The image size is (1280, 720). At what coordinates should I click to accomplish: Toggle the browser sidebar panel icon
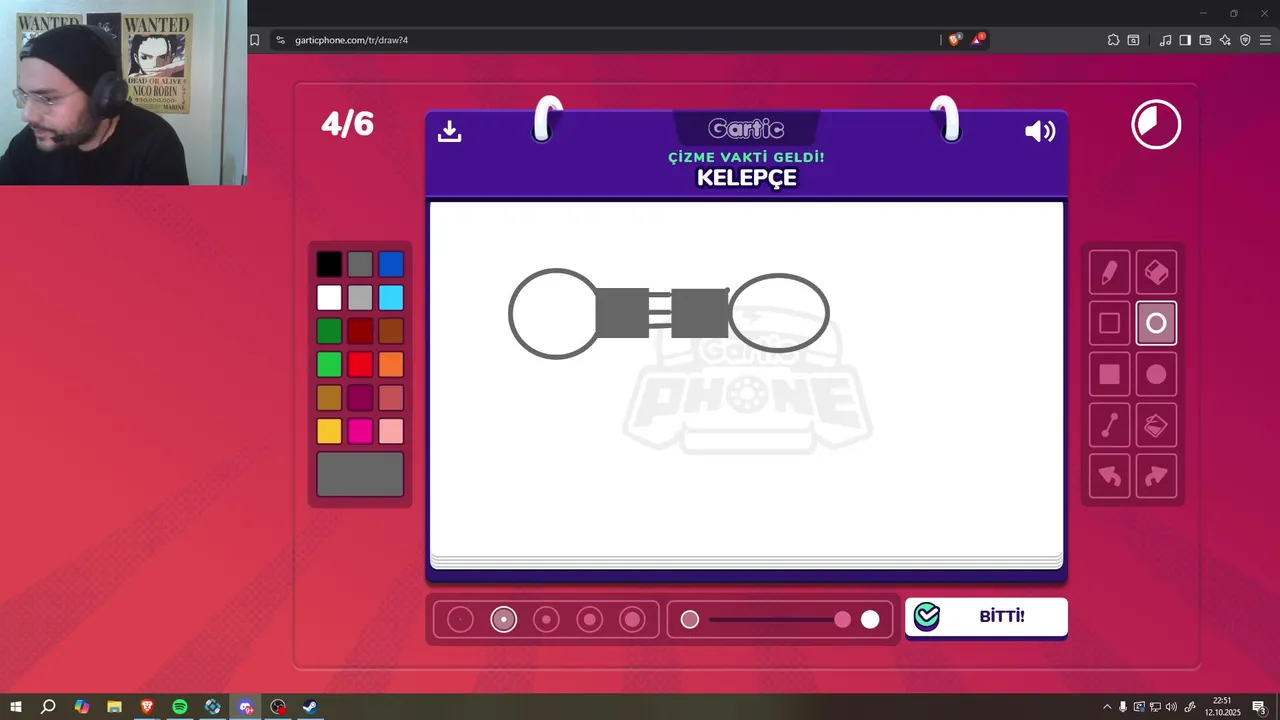point(1185,40)
